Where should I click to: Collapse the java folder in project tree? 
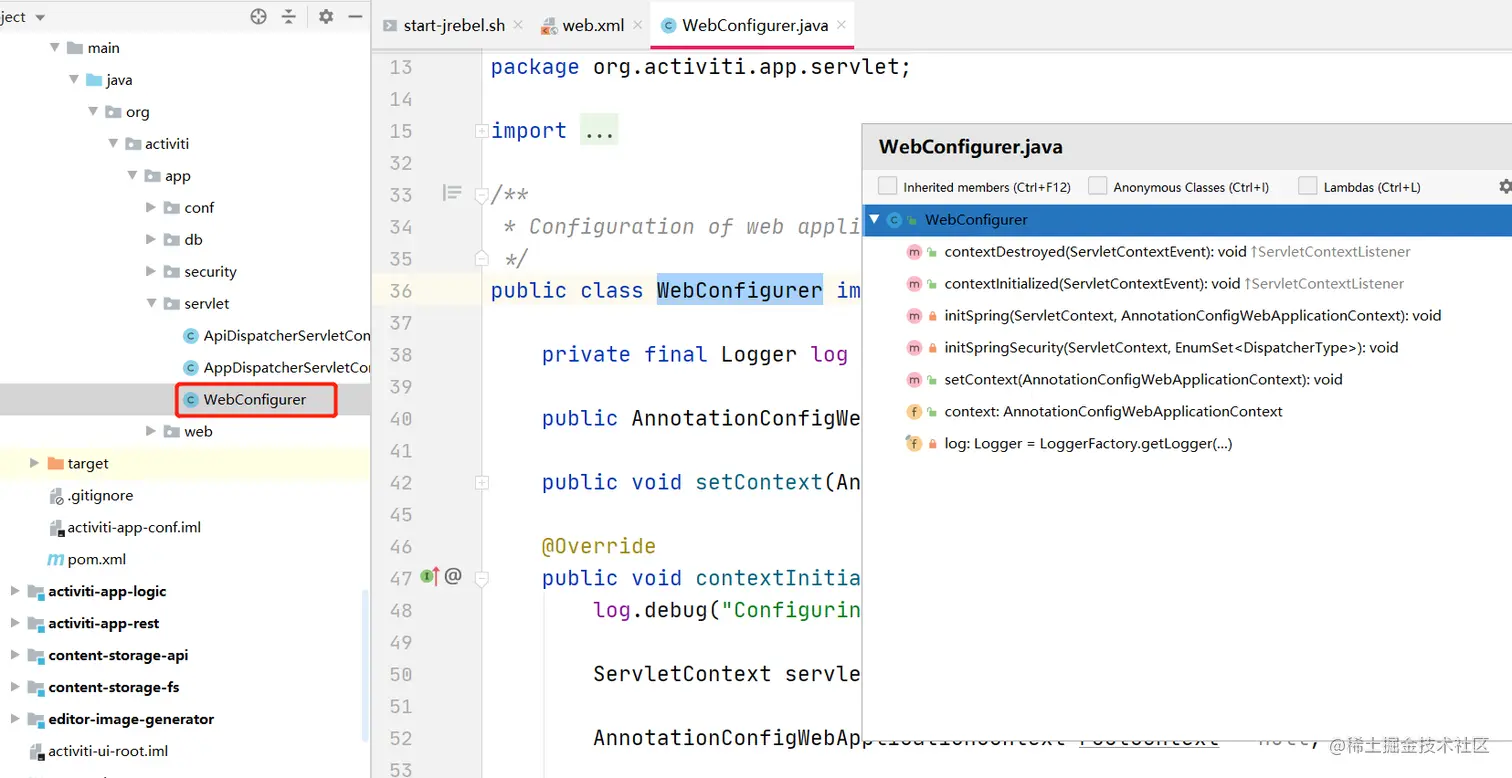(74, 80)
